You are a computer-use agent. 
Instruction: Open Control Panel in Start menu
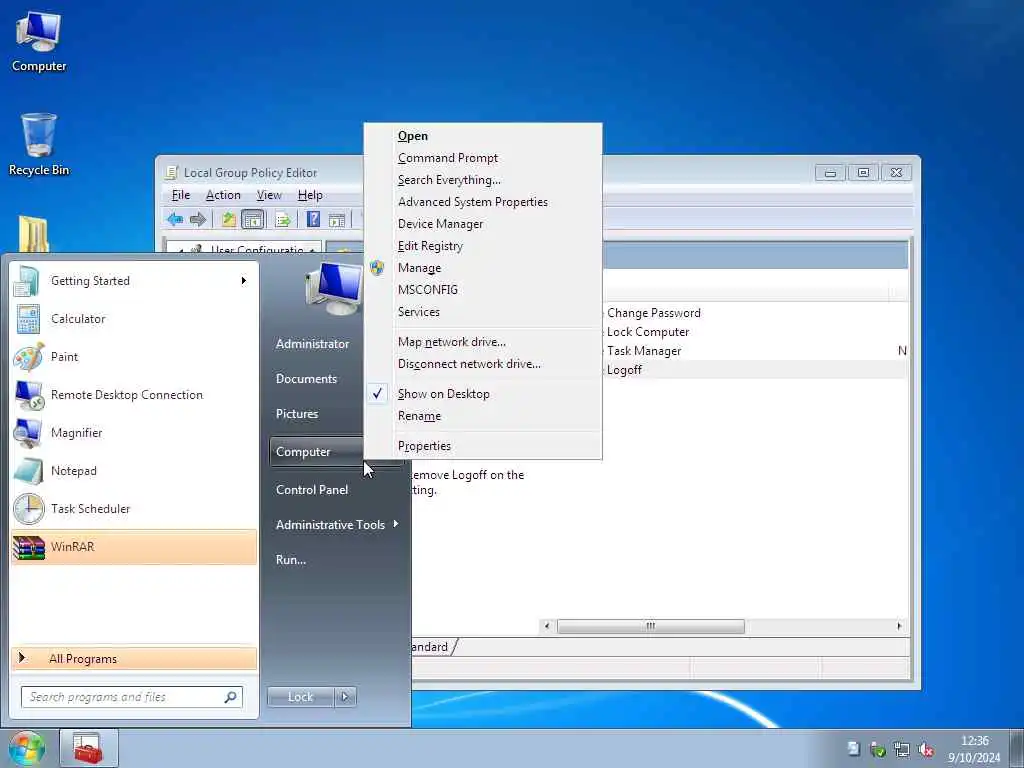click(x=312, y=490)
